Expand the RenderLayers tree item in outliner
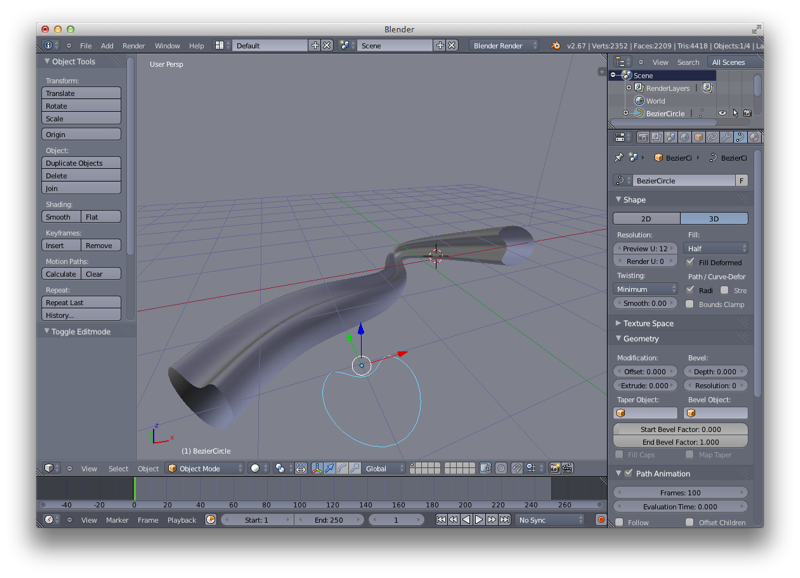Screen dimensions: 800x578 coord(629,88)
